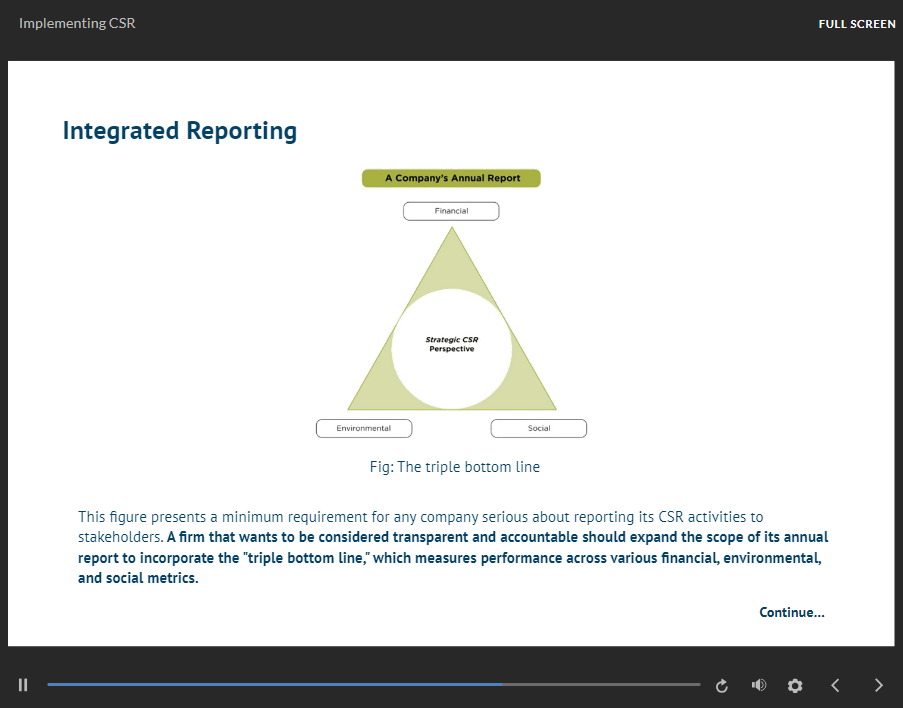Click the Integrated Reporting heading
The width and height of the screenshot is (903, 708).
180,131
